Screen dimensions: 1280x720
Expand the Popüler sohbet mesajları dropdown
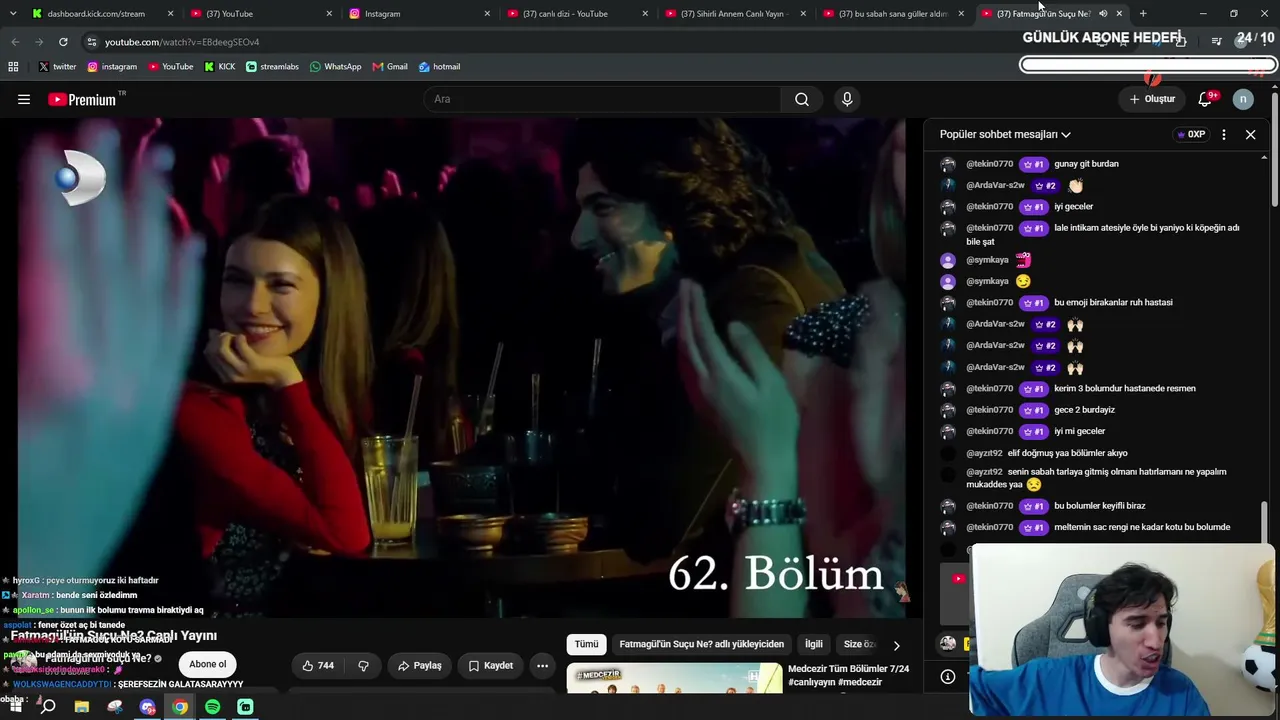(1005, 134)
